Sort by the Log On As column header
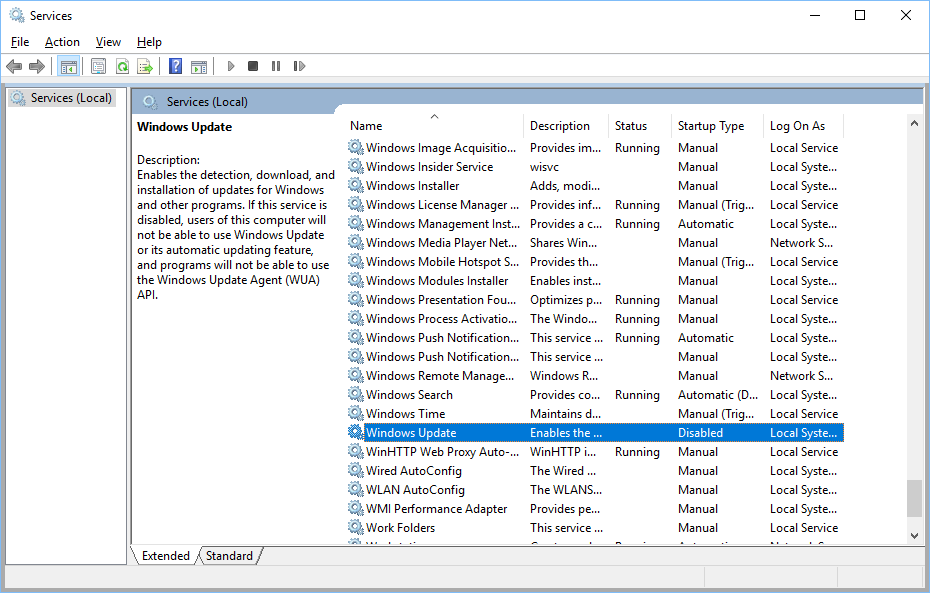Screen dimensions: 930x593 coord(804,126)
